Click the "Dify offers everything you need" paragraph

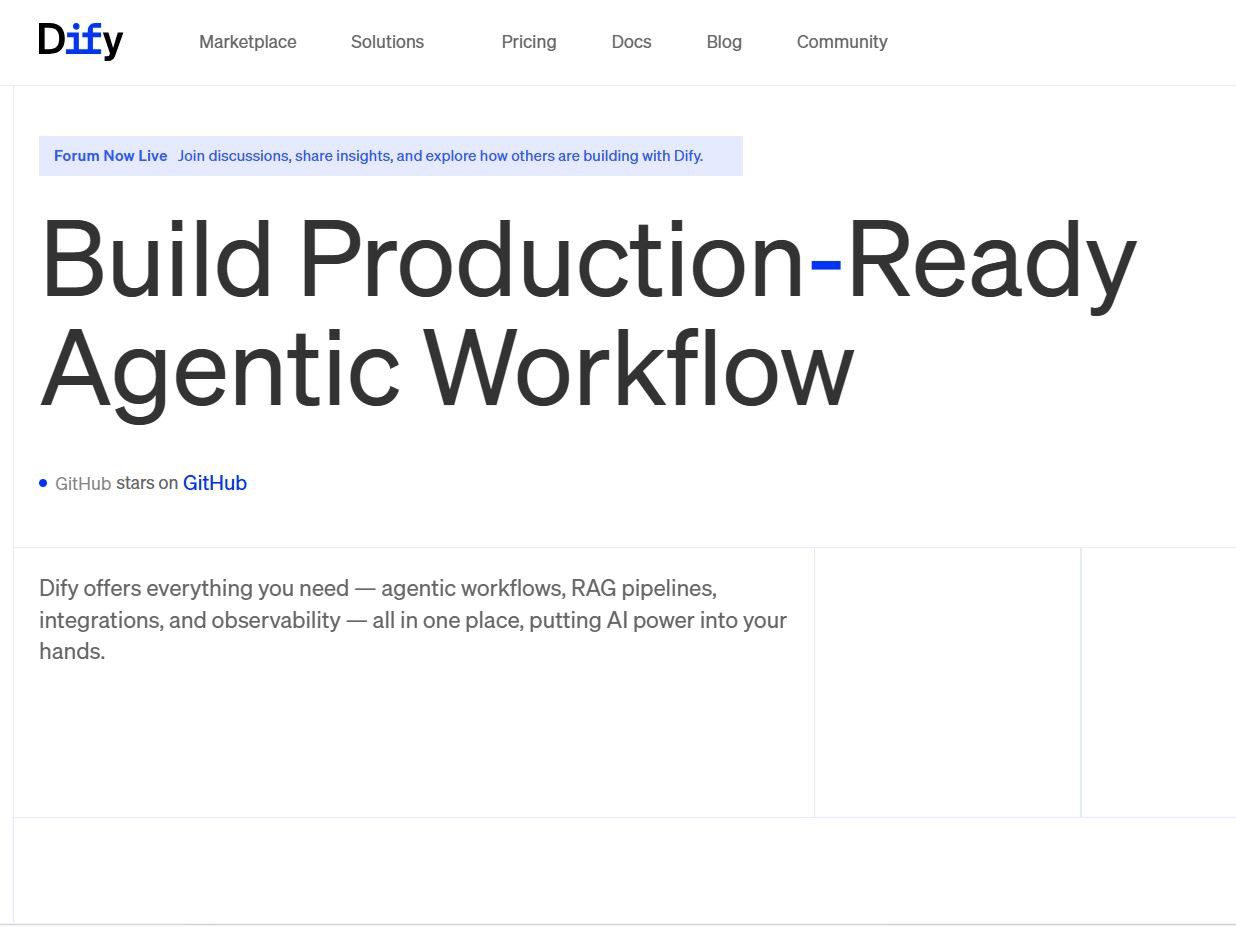pyautogui.click(x=413, y=620)
